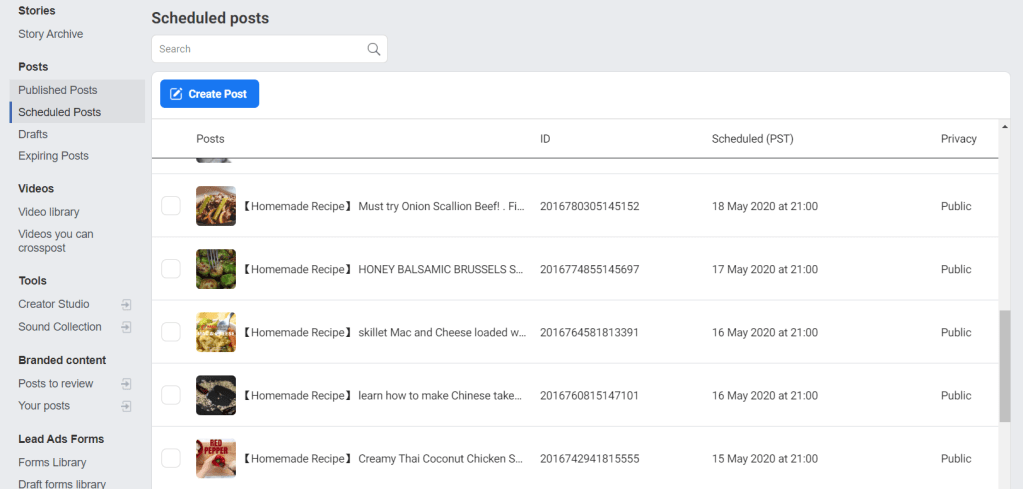Open the Thai Coconut Chicken post thumbnail

click(x=216, y=458)
